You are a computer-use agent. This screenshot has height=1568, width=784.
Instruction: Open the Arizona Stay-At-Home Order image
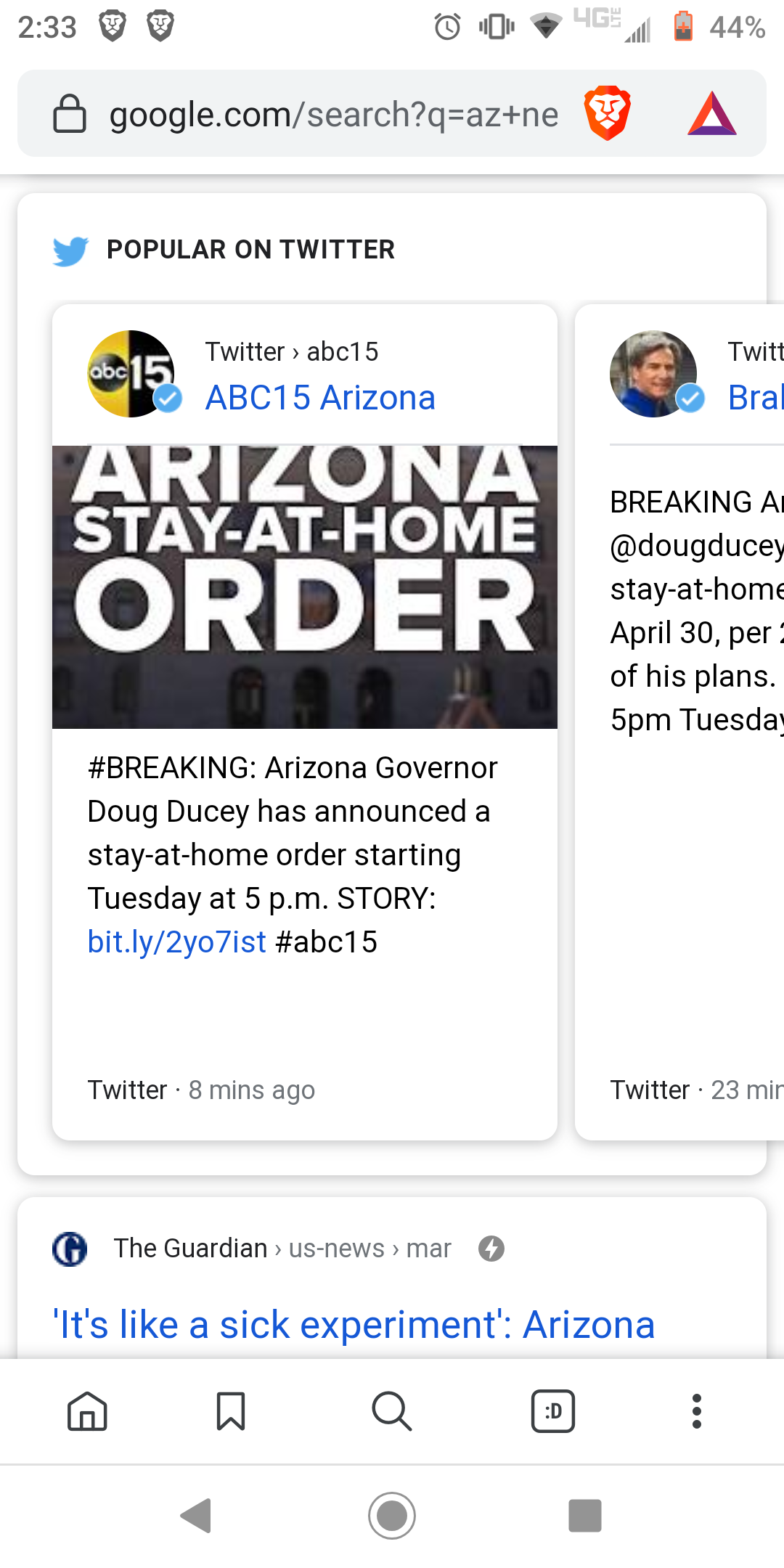point(305,587)
